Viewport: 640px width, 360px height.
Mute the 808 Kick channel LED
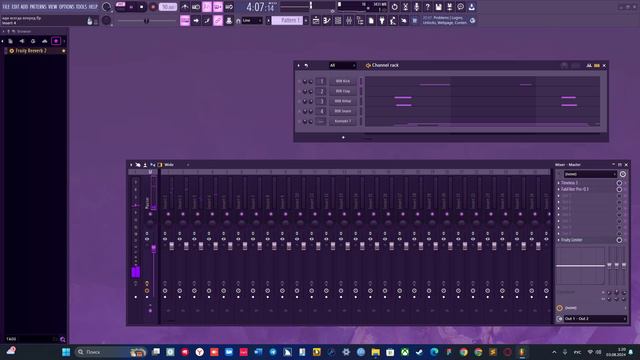pos(299,81)
